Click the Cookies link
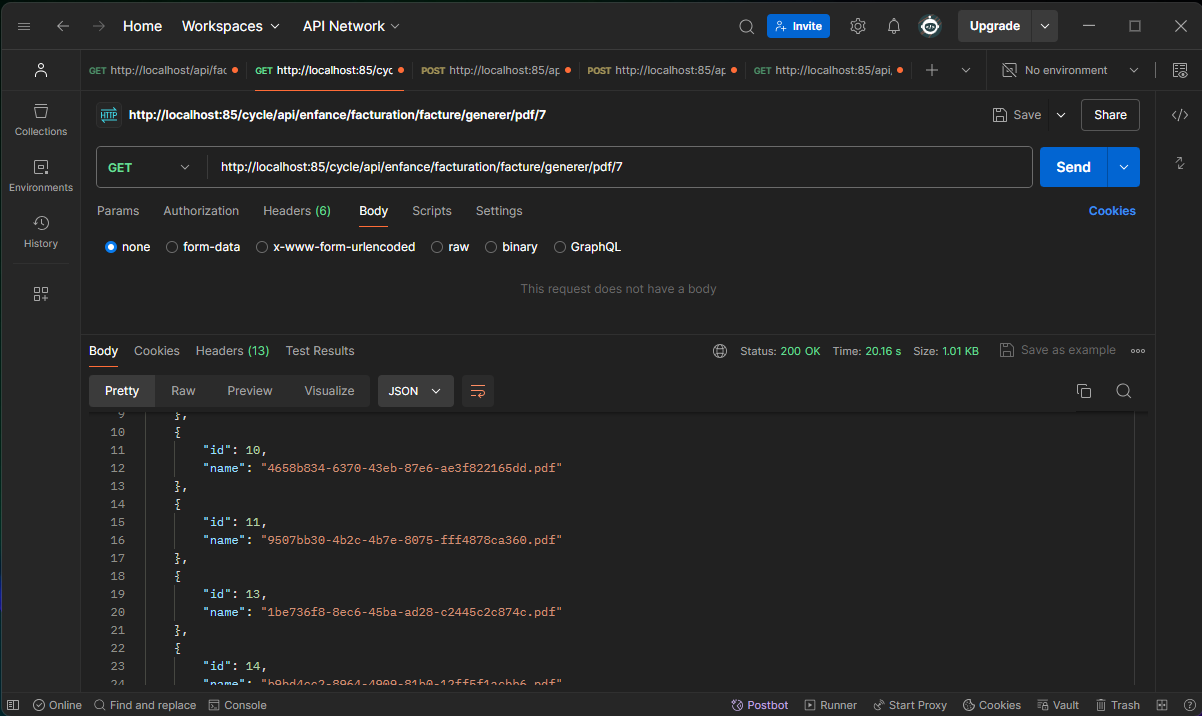The image size is (1202, 716). click(x=1111, y=211)
